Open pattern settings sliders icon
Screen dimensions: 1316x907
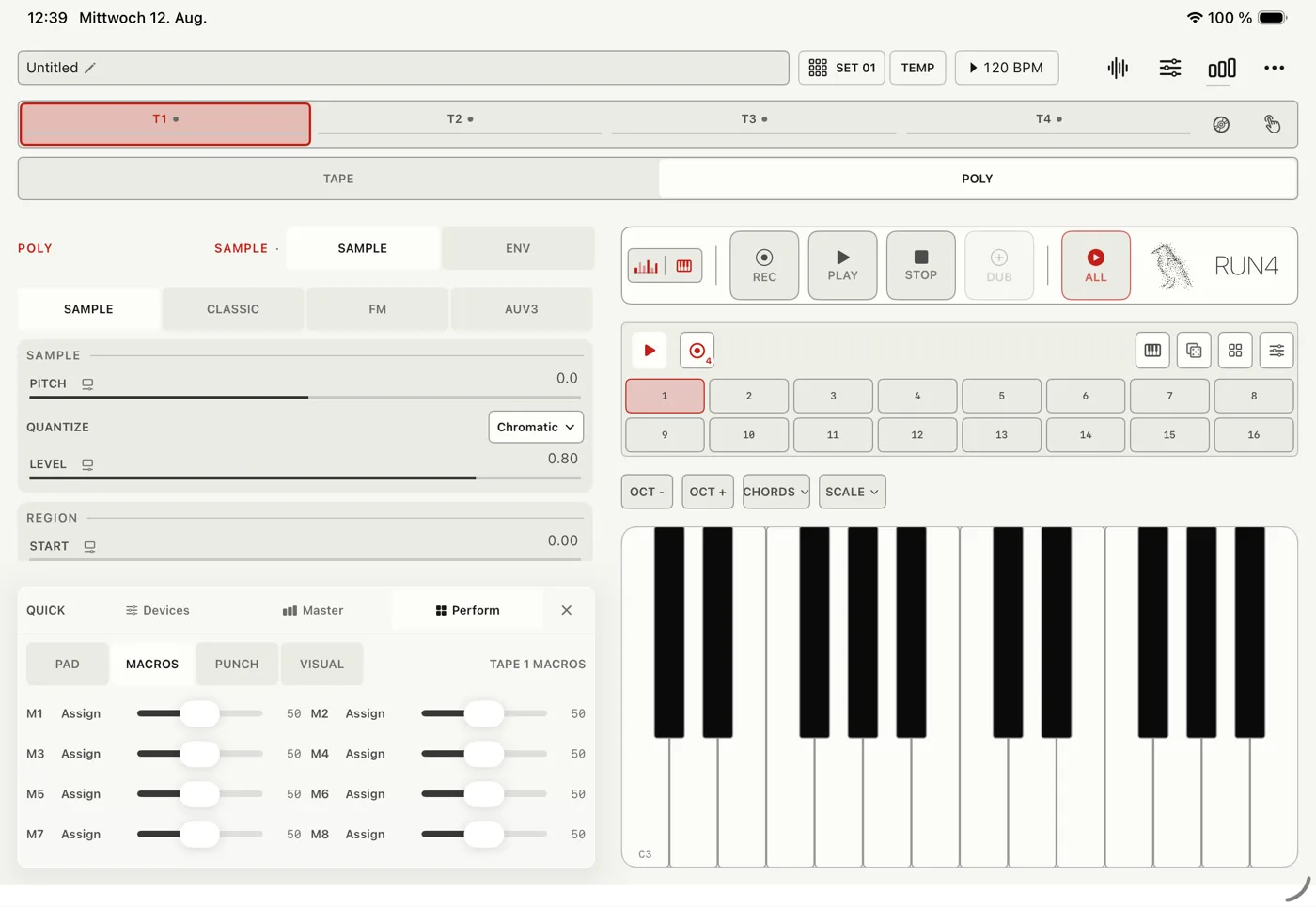[1277, 351]
